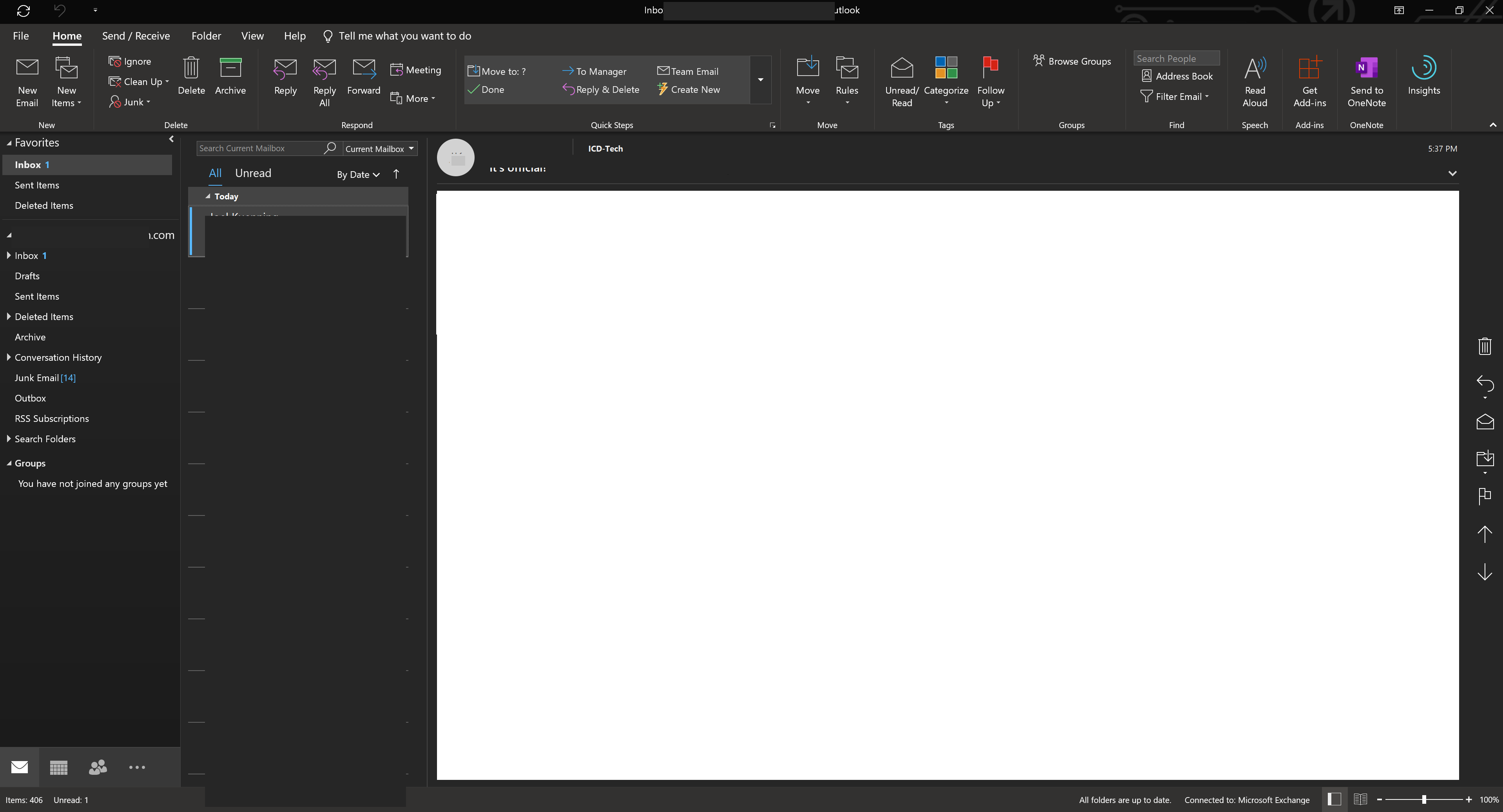This screenshot has height=812, width=1503.
Task: Open Insights
Action: [x=1424, y=76]
